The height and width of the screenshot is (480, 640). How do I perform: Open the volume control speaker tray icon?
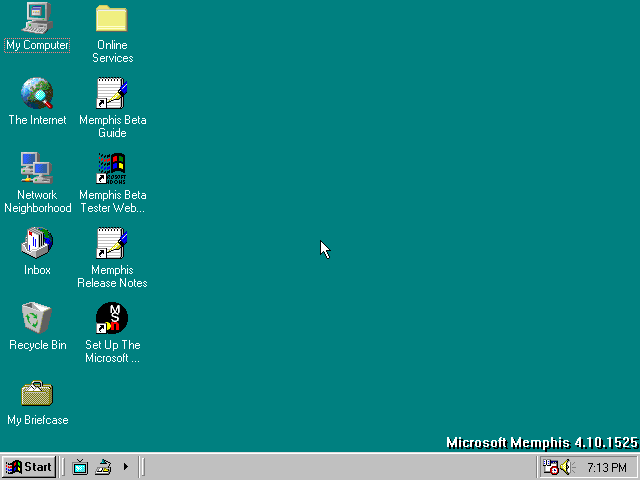(x=567, y=467)
